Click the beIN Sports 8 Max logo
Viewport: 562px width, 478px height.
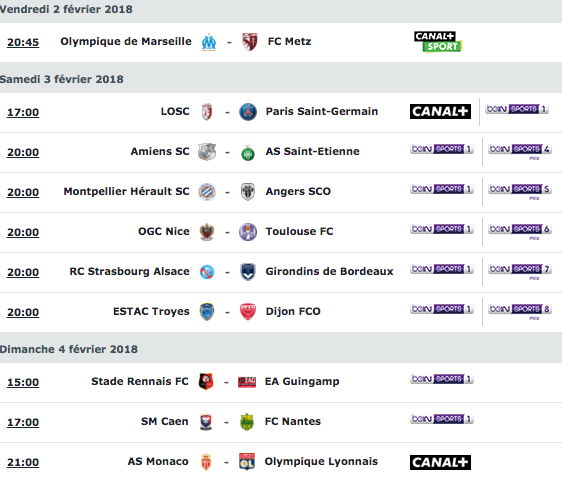520,311
